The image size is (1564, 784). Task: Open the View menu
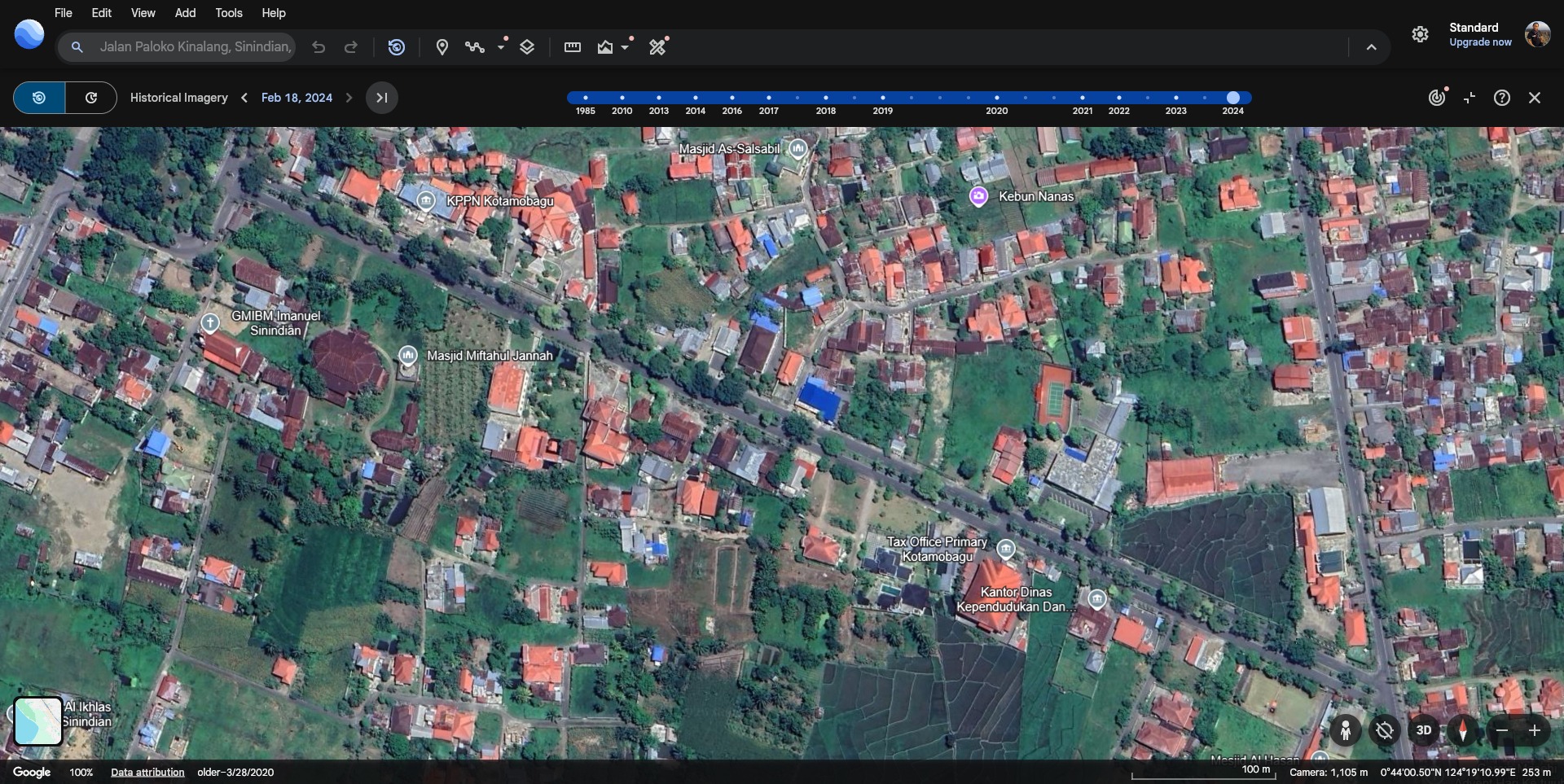[x=143, y=13]
